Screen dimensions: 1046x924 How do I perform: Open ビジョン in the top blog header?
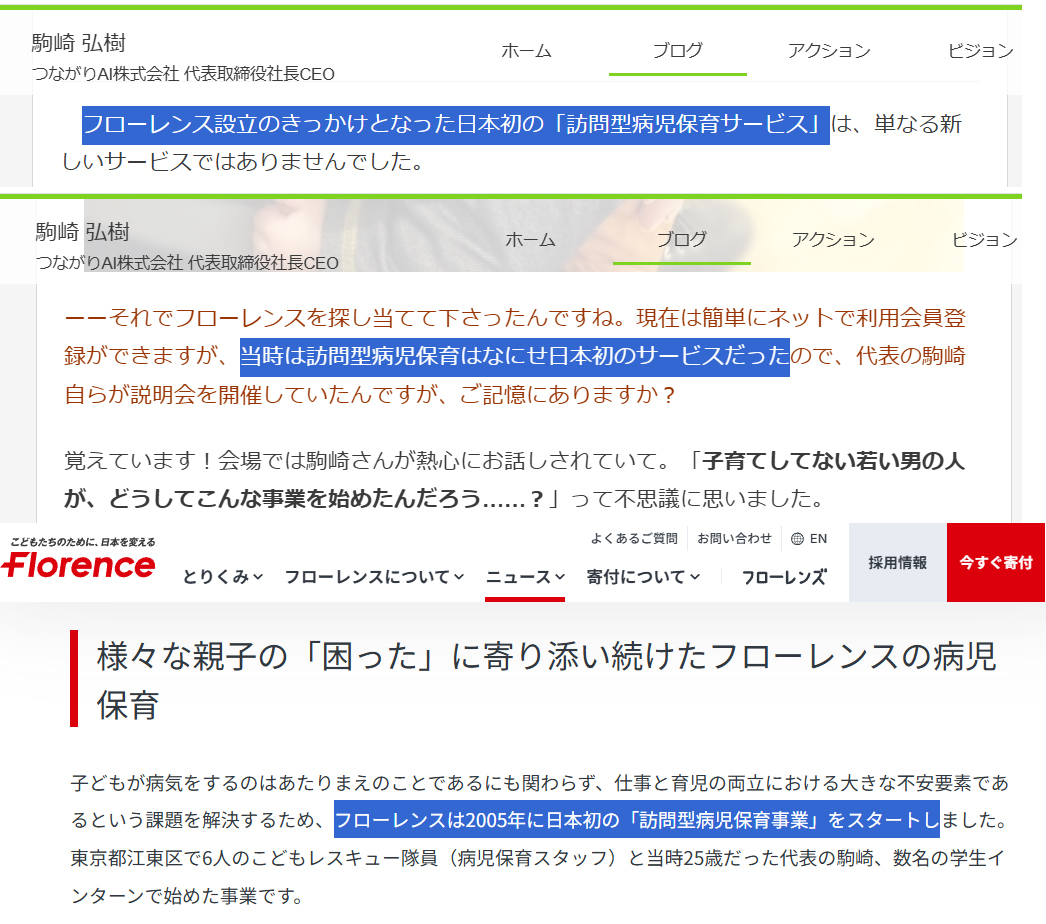click(x=981, y=51)
